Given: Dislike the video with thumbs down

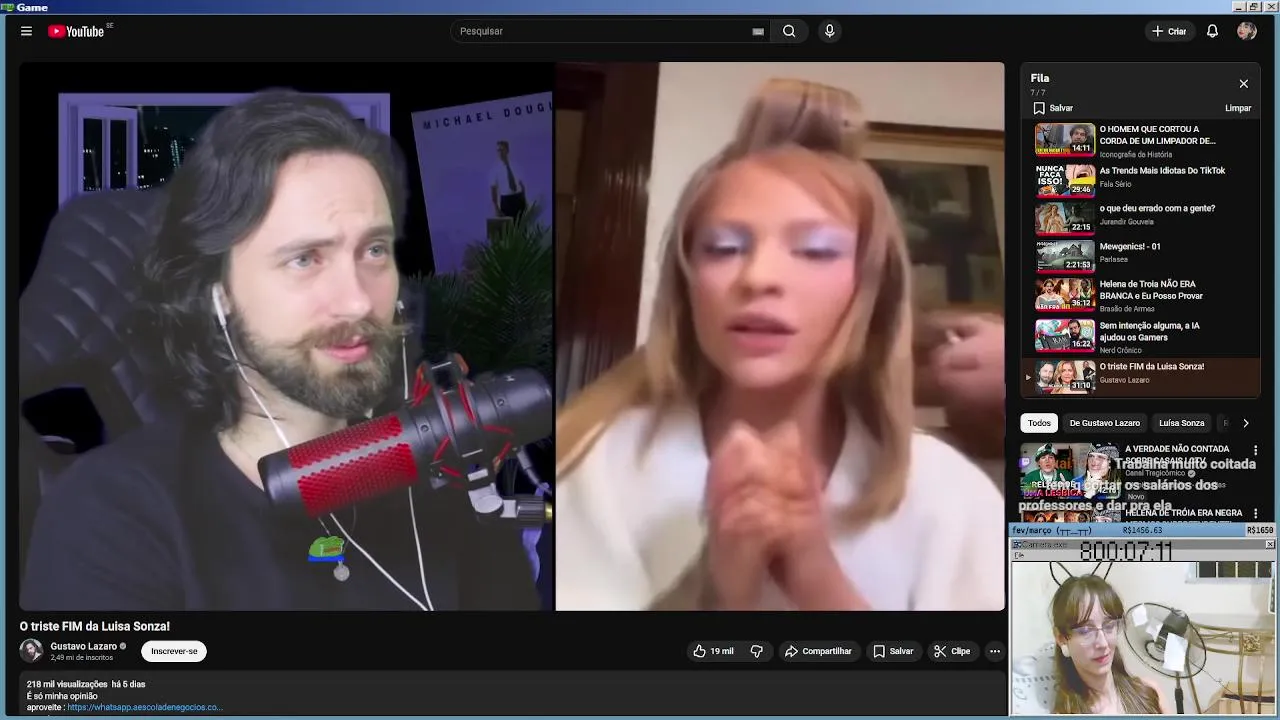Looking at the screenshot, I should pos(757,651).
